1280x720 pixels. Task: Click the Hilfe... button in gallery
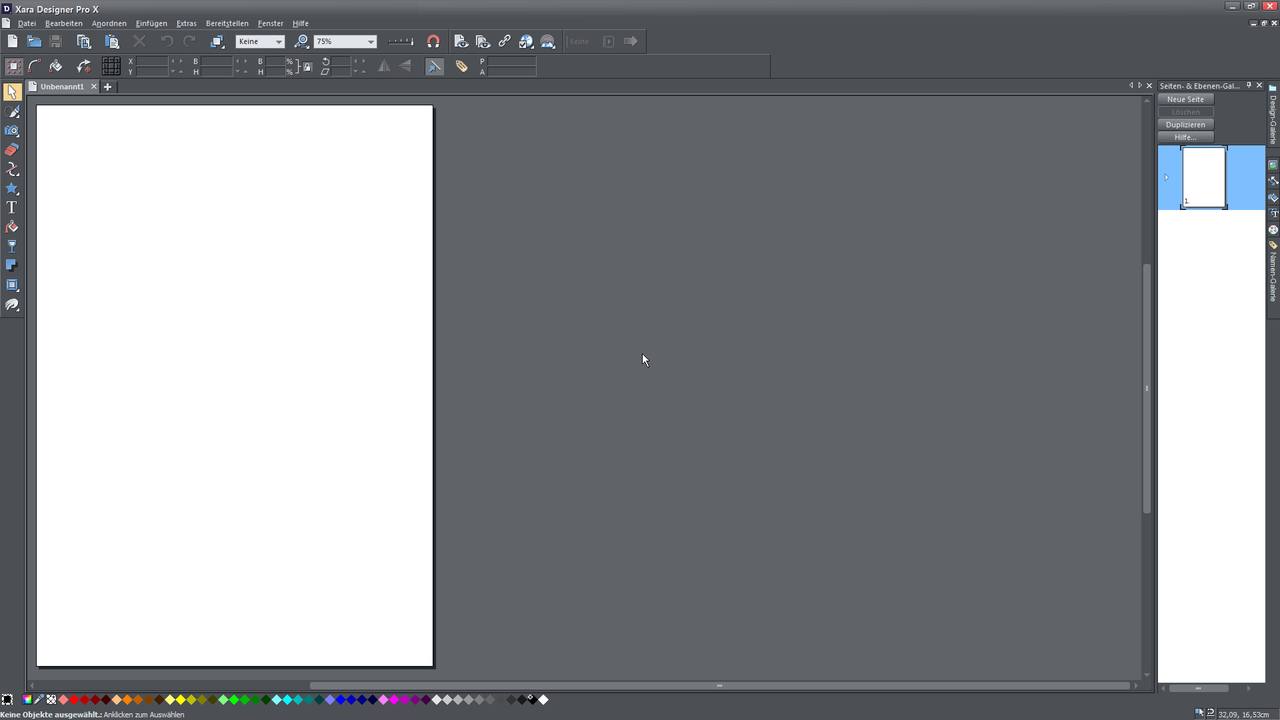click(x=1186, y=137)
